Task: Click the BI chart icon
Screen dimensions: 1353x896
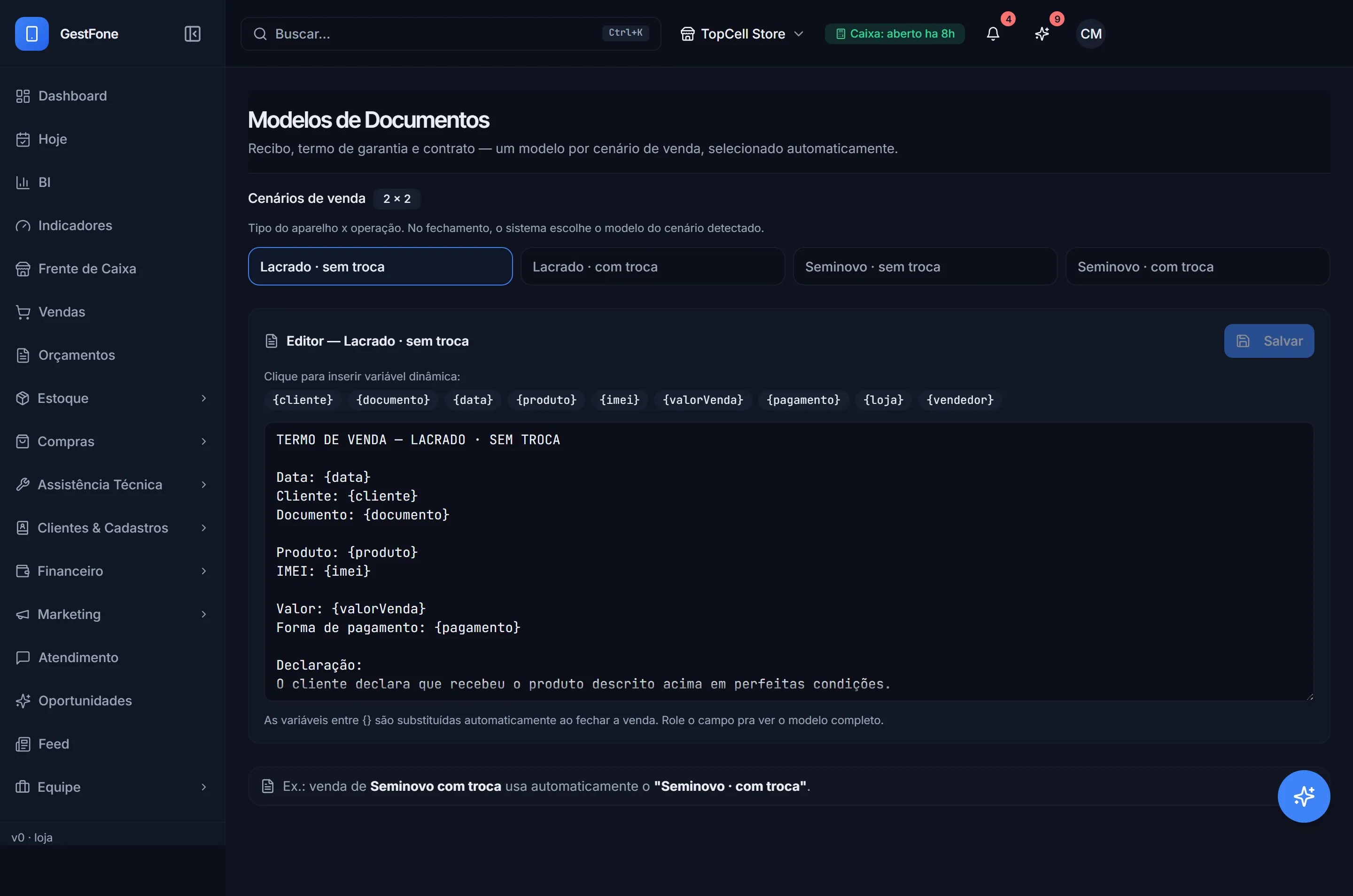Action: point(23,182)
